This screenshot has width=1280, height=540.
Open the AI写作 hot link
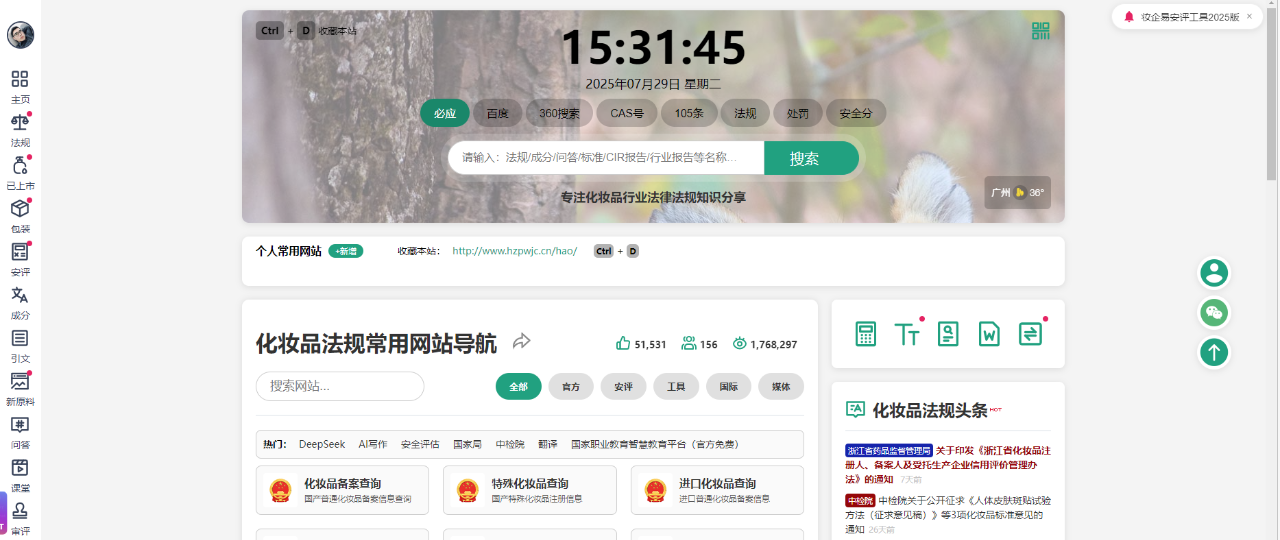[x=373, y=444]
